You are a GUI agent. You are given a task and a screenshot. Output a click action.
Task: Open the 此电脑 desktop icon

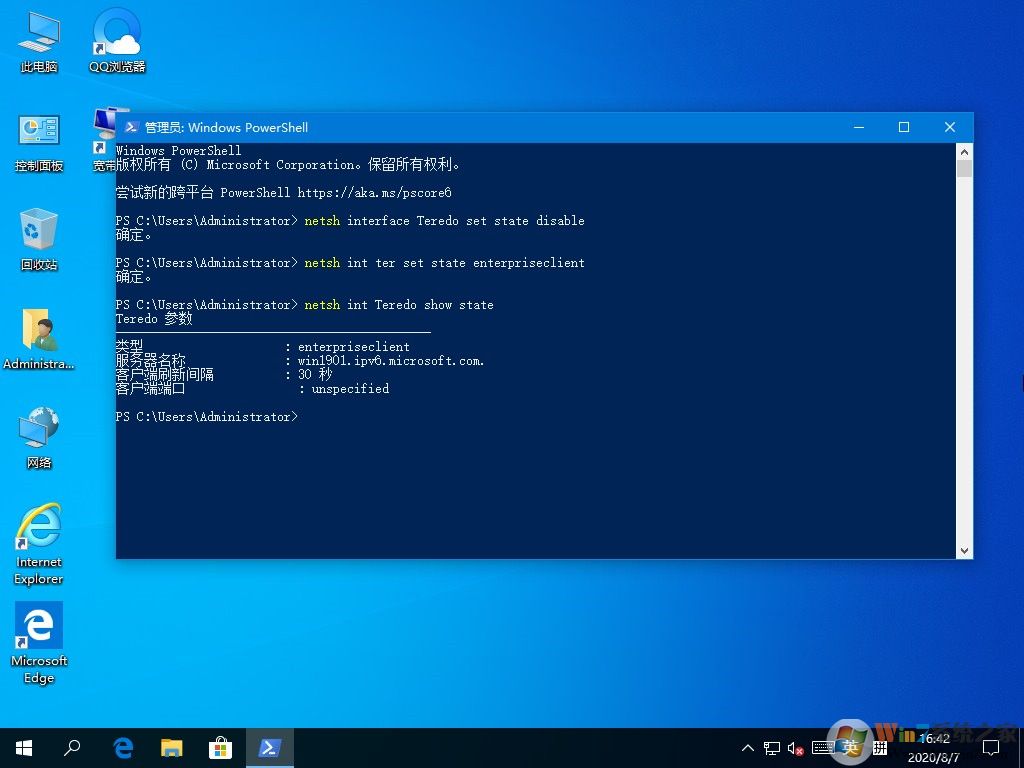(39, 42)
